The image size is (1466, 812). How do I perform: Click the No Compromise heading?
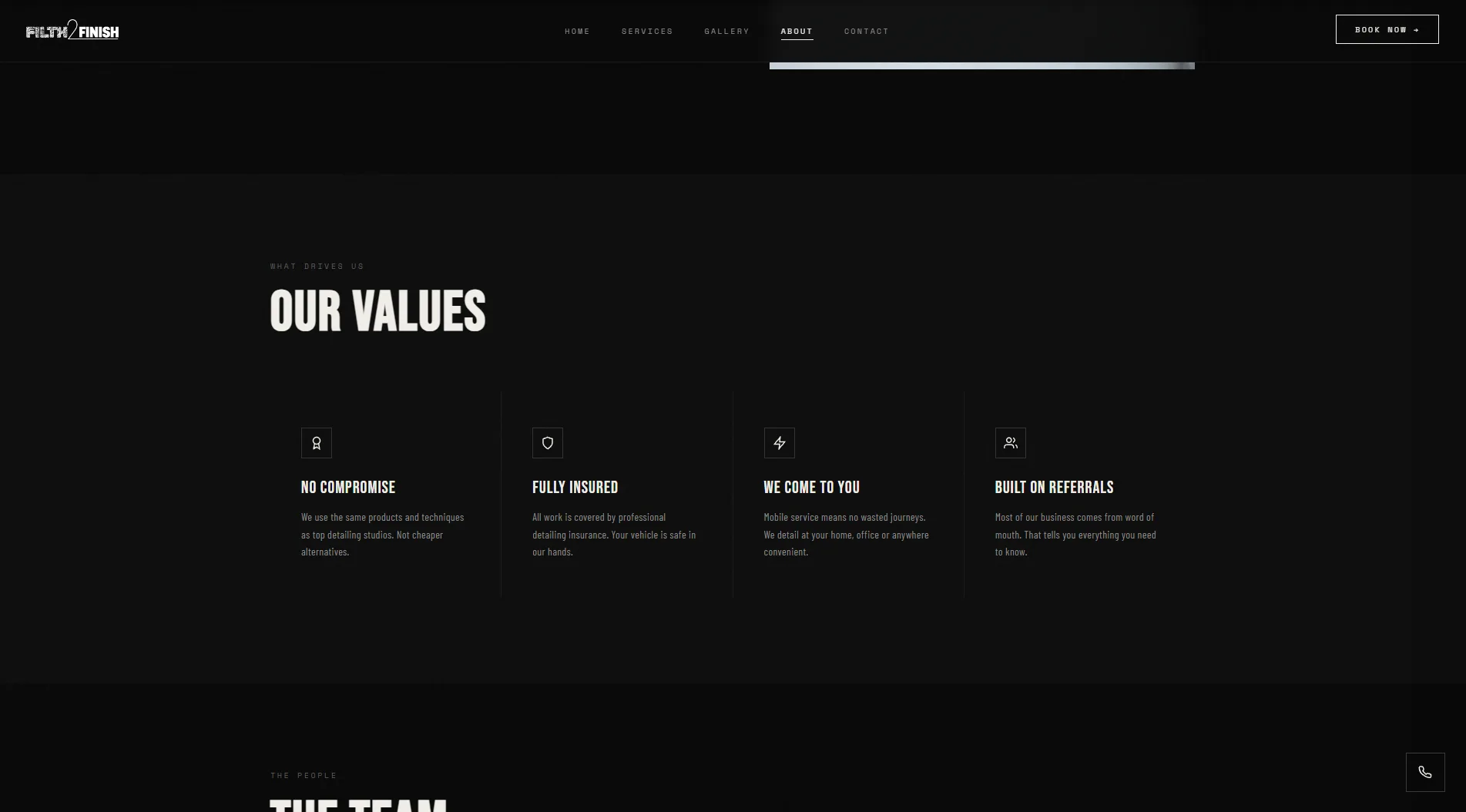click(x=348, y=487)
